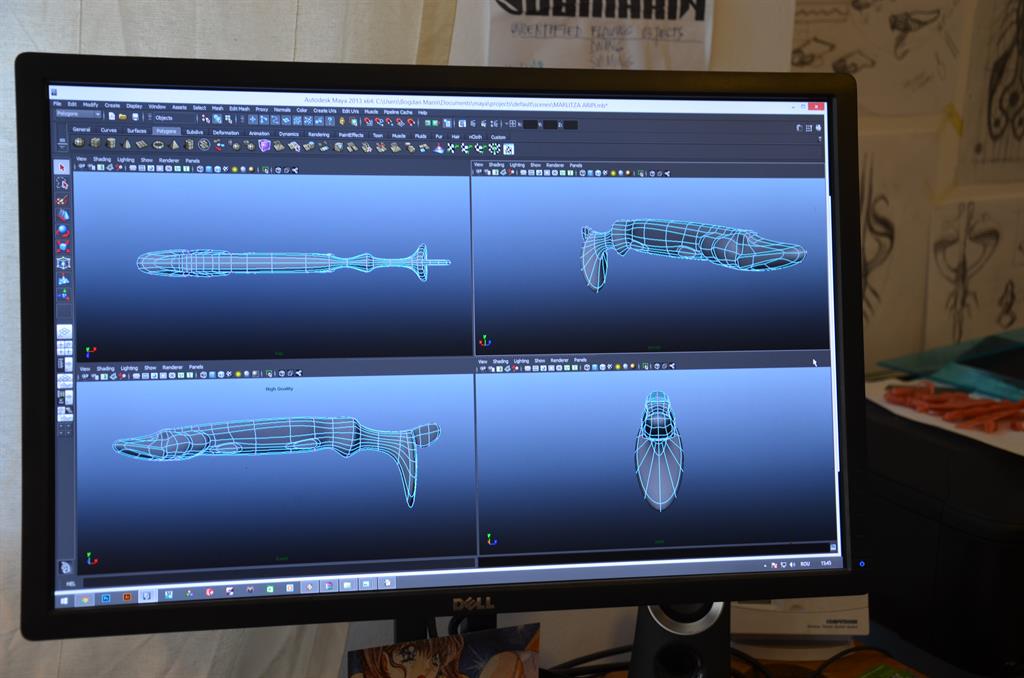This screenshot has height=678, width=1024.
Task: Click select by component type icon
Action: pyautogui.click(x=229, y=120)
